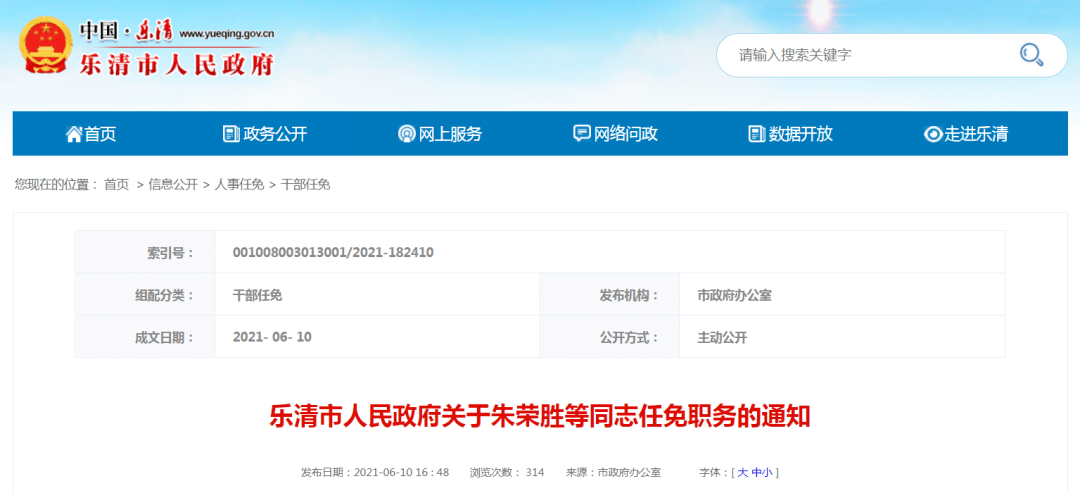Click the 信息公开 breadcrumb link
This screenshot has width=1080, height=493.
click(x=173, y=184)
